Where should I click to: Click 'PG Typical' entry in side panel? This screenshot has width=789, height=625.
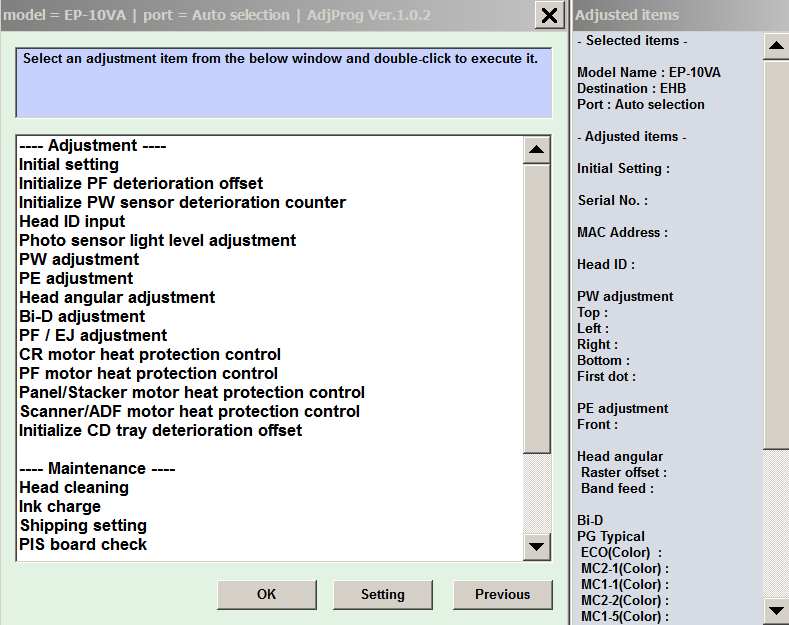(610, 536)
